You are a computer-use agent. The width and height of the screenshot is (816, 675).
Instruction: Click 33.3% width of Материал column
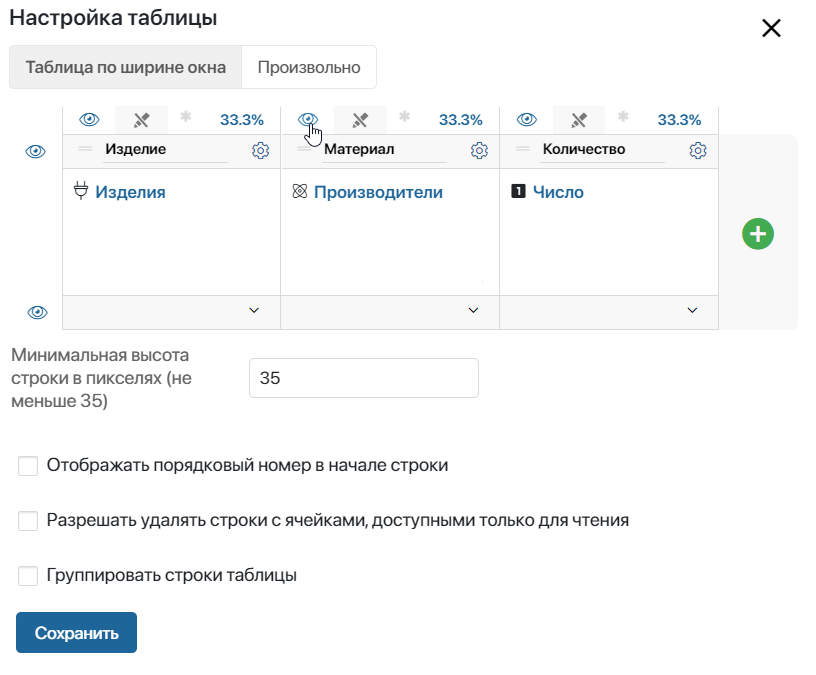click(461, 120)
